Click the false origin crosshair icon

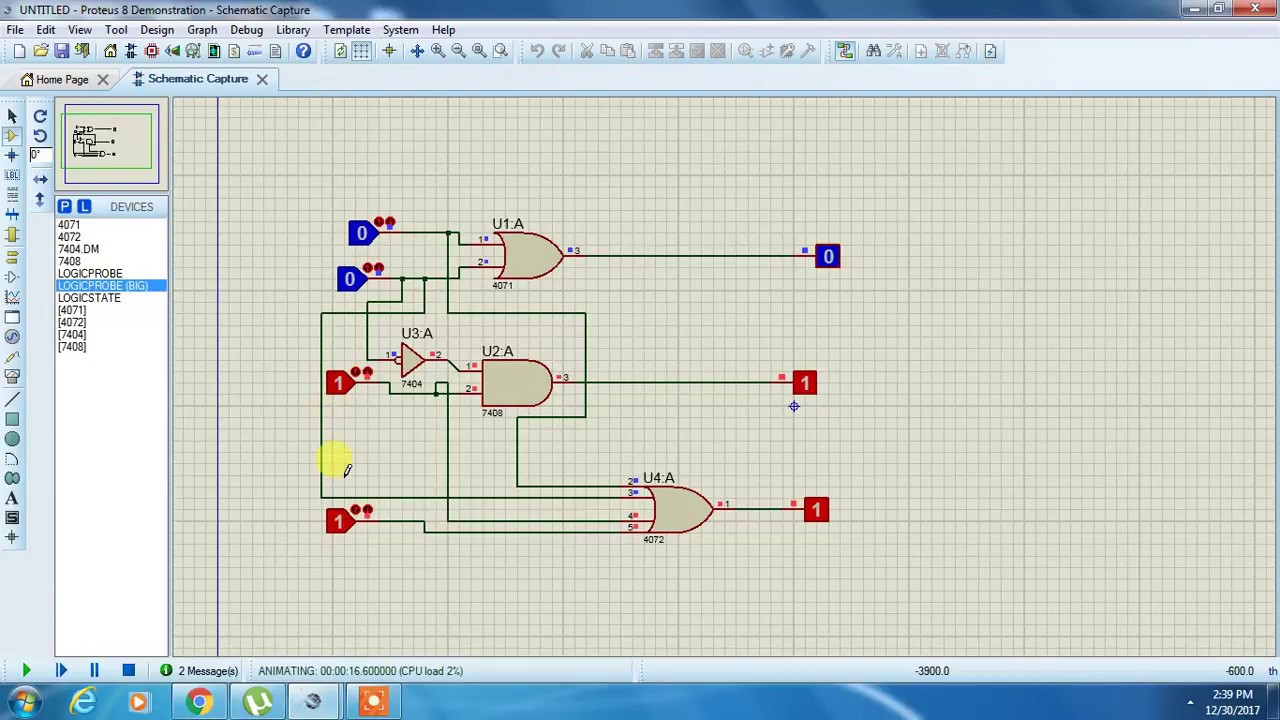pyautogui.click(x=389, y=51)
